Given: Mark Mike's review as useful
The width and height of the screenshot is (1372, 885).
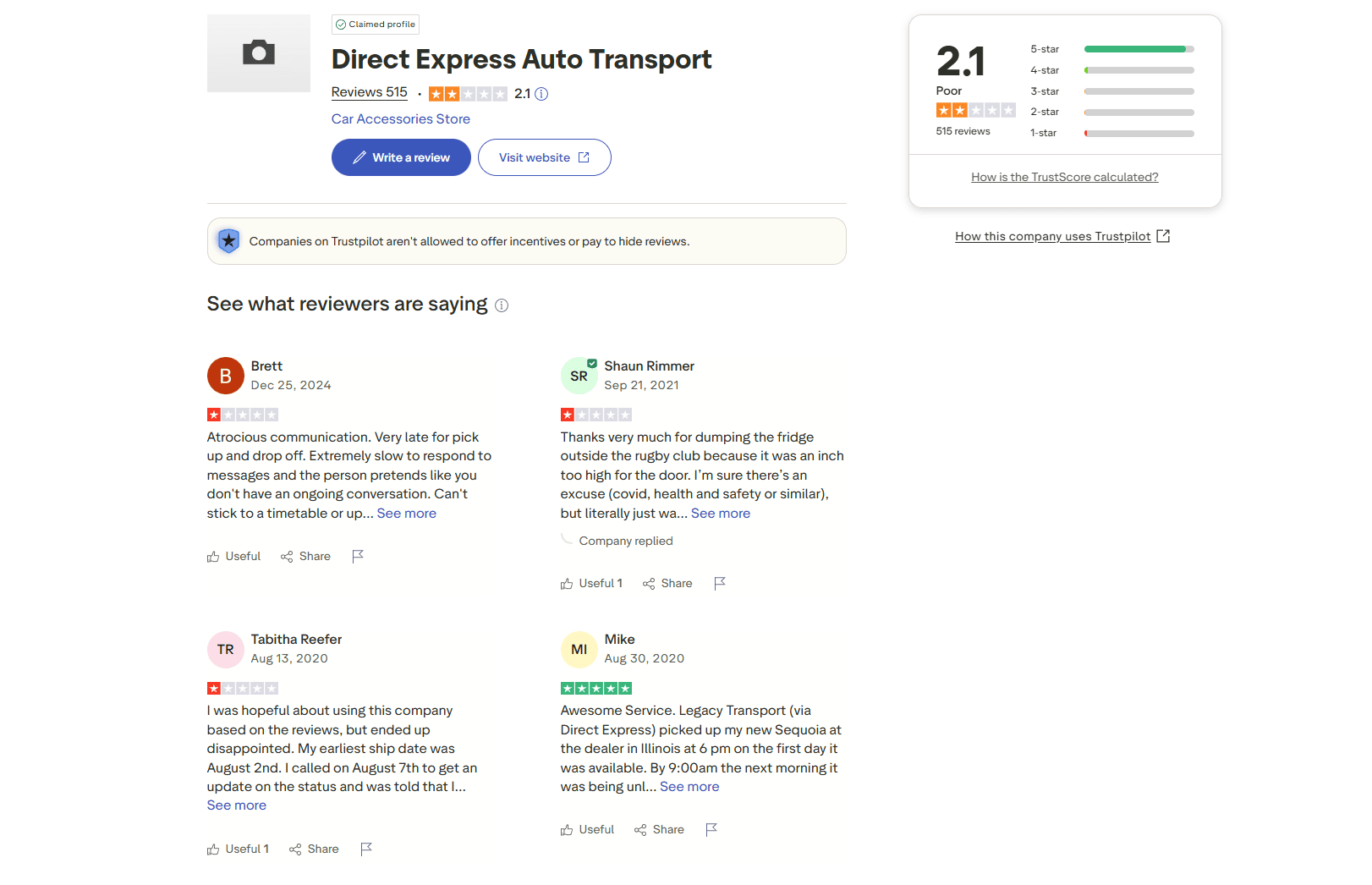Looking at the screenshot, I should click(x=587, y=829).
